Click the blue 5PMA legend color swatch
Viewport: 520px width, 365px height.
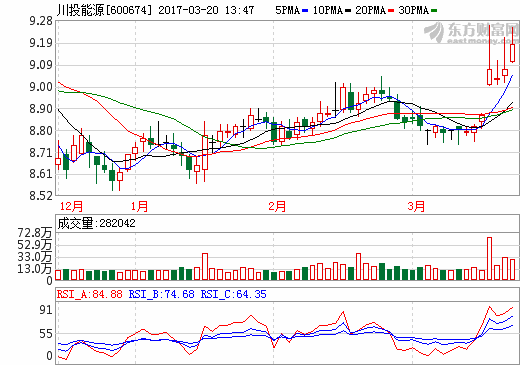coord(305,11)
